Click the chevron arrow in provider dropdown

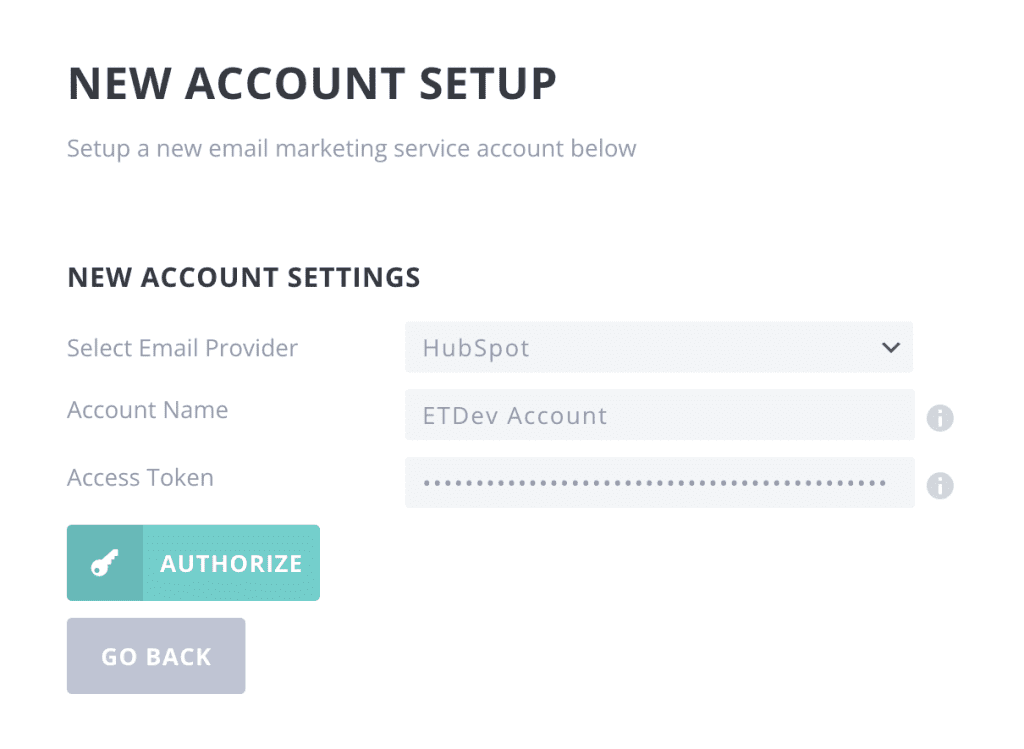[890, 348]
